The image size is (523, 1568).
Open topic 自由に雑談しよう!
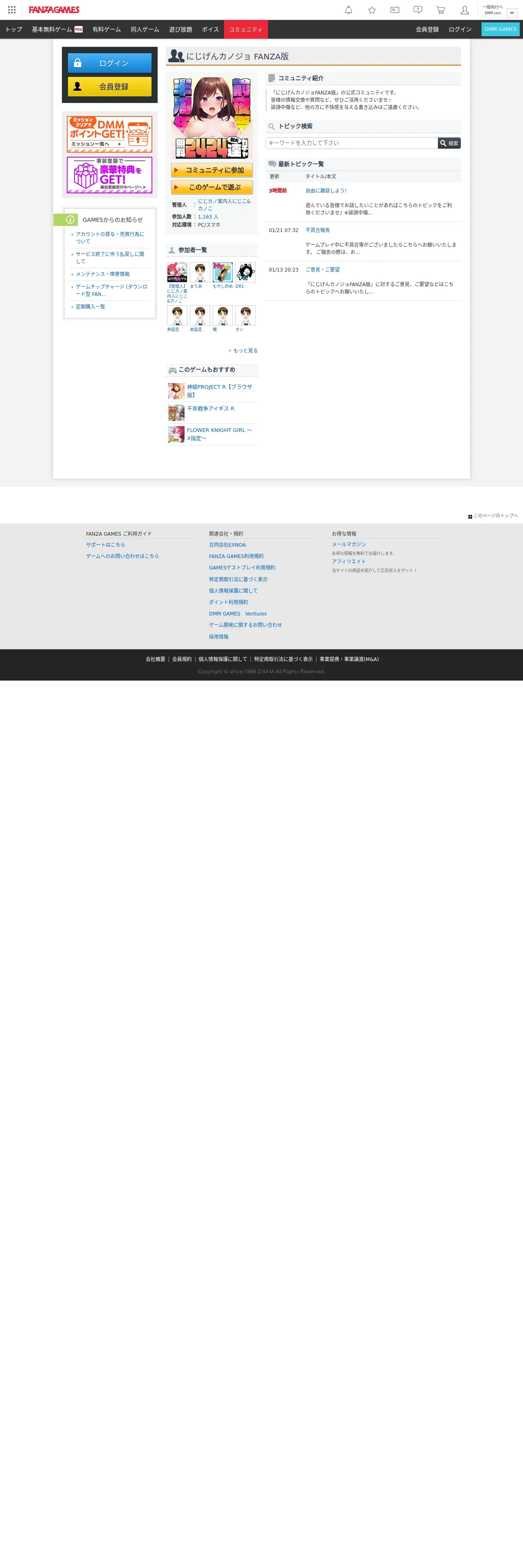(x=326, y=191)
